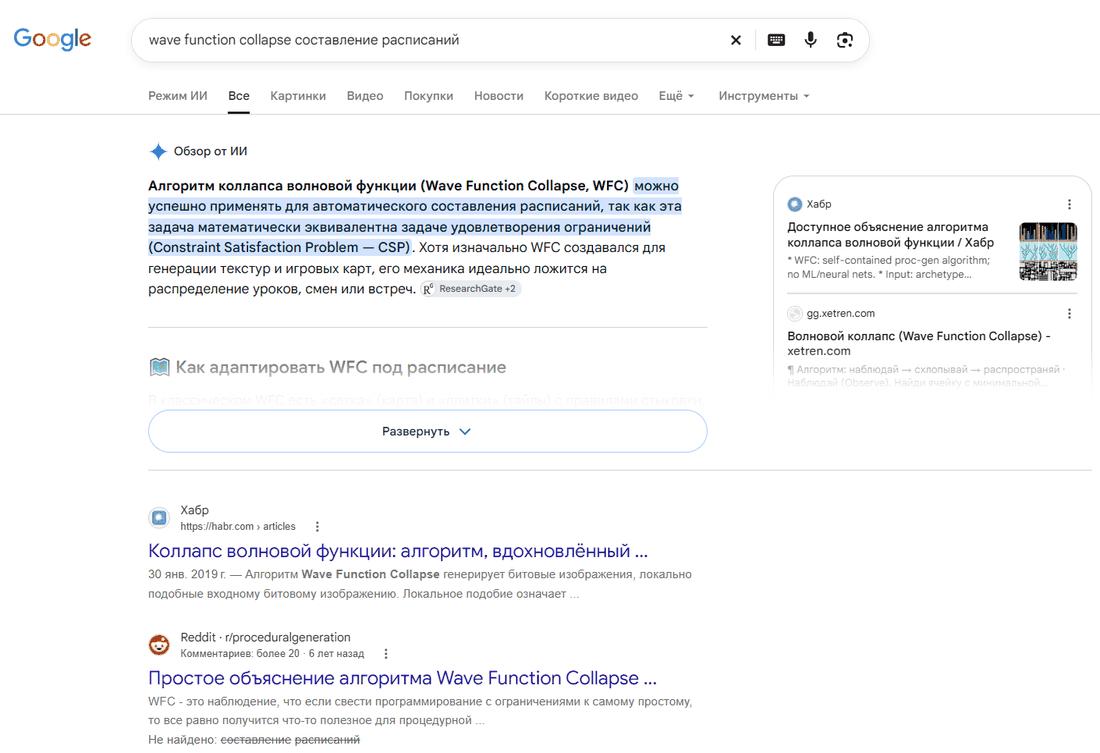1100x753 pixels.
Task: Clear the search query with X icon
Action: pyautogui.click(x=736, y=40)
